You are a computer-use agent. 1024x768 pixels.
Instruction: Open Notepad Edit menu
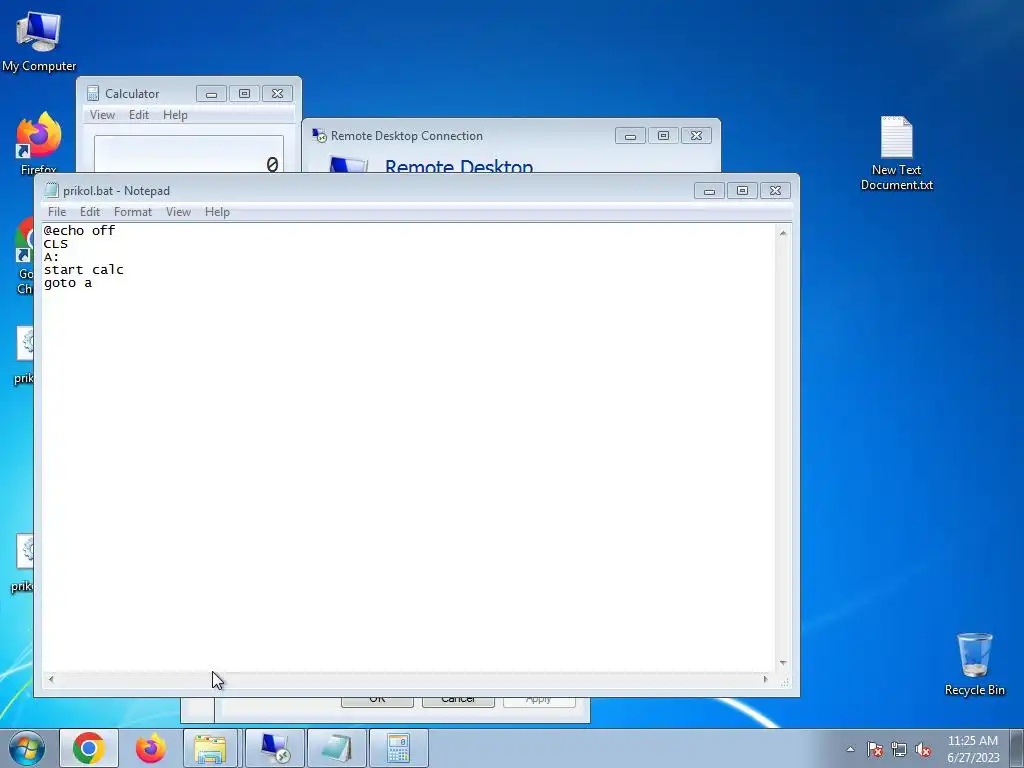point(90,212)
